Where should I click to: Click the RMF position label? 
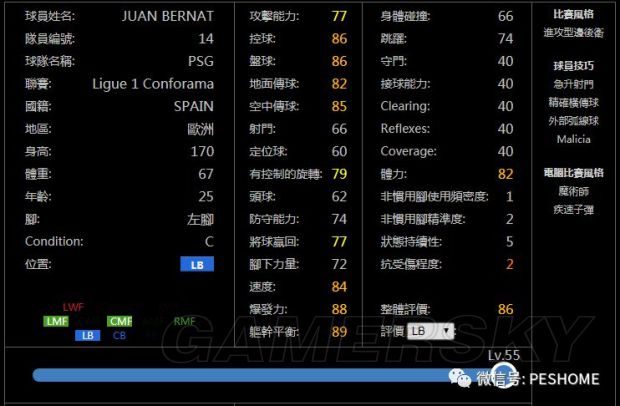click(x=184, y=321)
